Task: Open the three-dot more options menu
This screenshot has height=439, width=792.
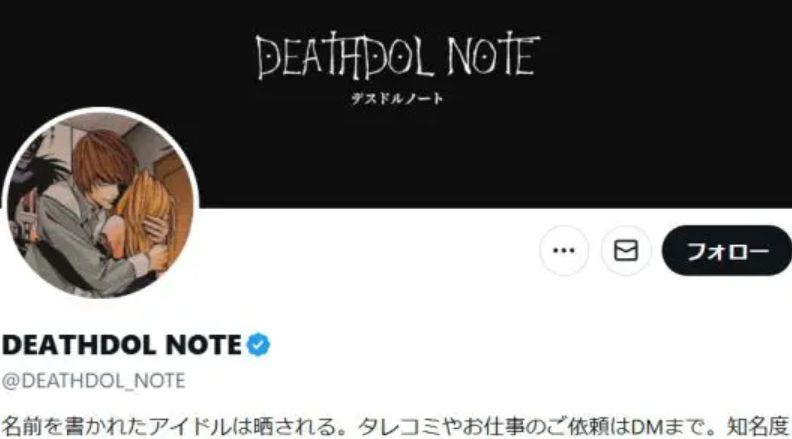Action: pyautogui.click(x=564, y=251)
